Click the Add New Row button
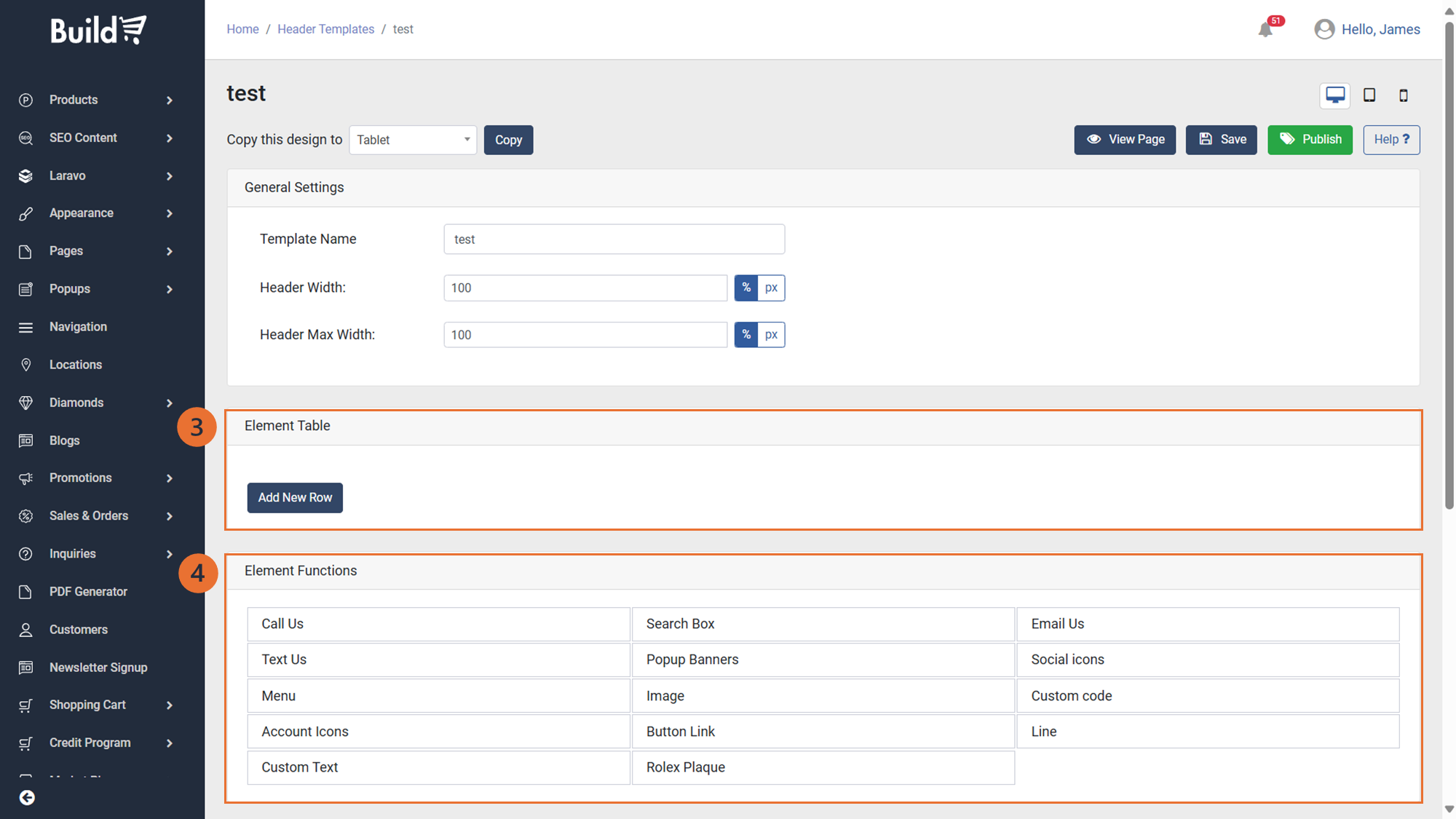 (295, 498)
